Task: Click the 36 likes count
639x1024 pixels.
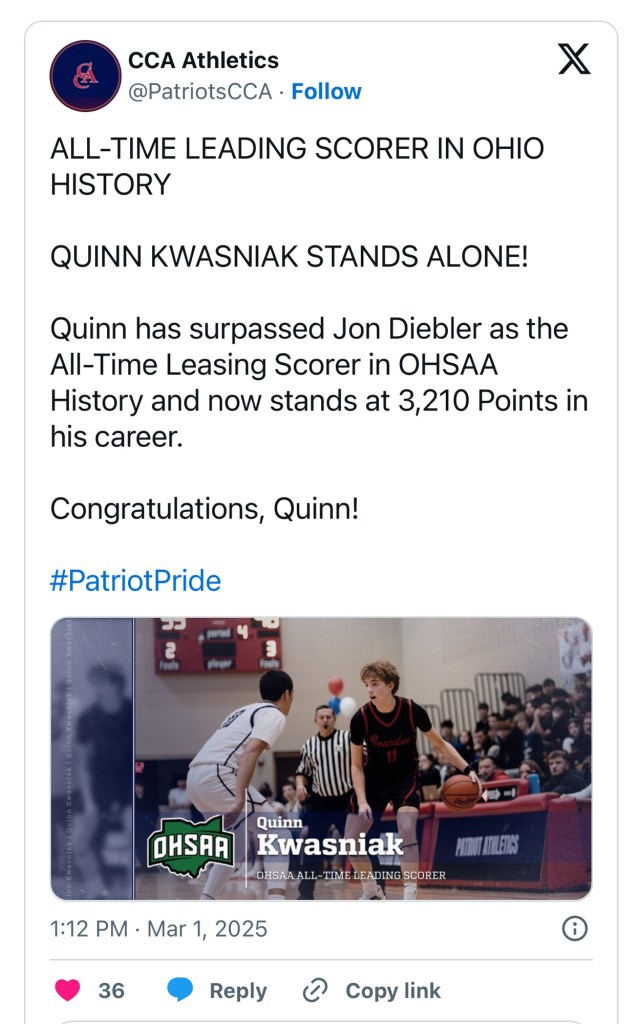Action: point(111,990)
